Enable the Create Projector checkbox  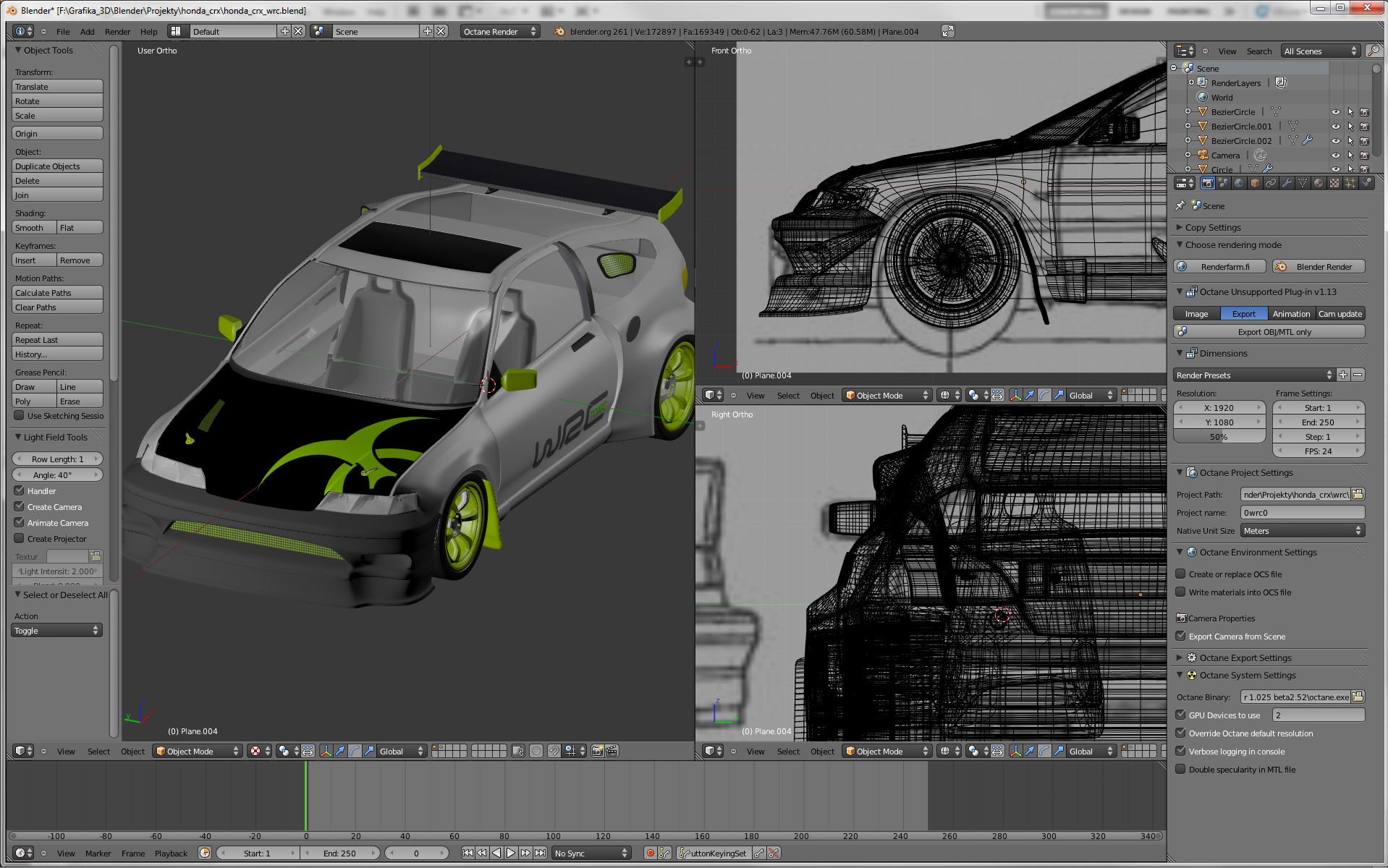(20, 538)
